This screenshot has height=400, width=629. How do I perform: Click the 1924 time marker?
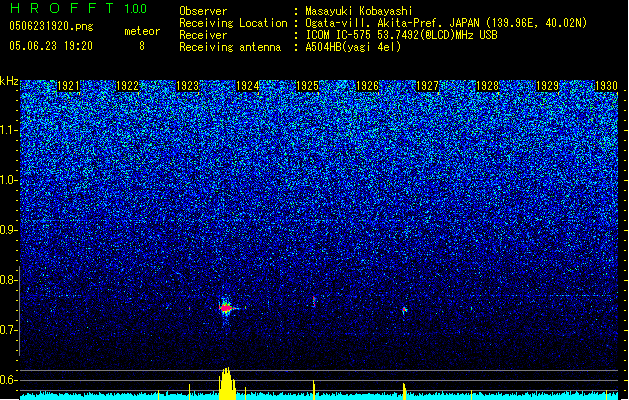(x=248, y=86)
